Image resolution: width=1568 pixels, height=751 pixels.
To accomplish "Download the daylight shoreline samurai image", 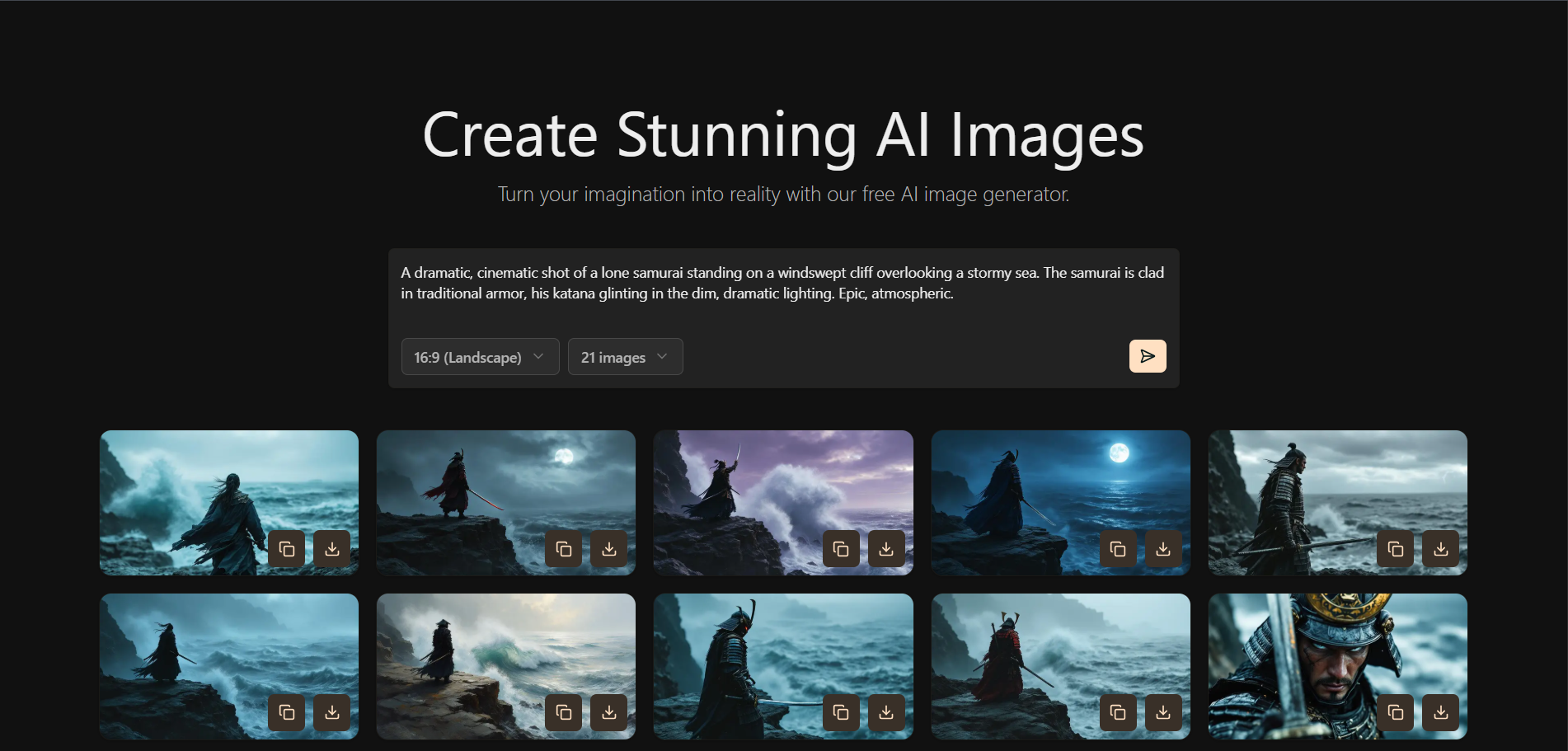I will [609, 713].
